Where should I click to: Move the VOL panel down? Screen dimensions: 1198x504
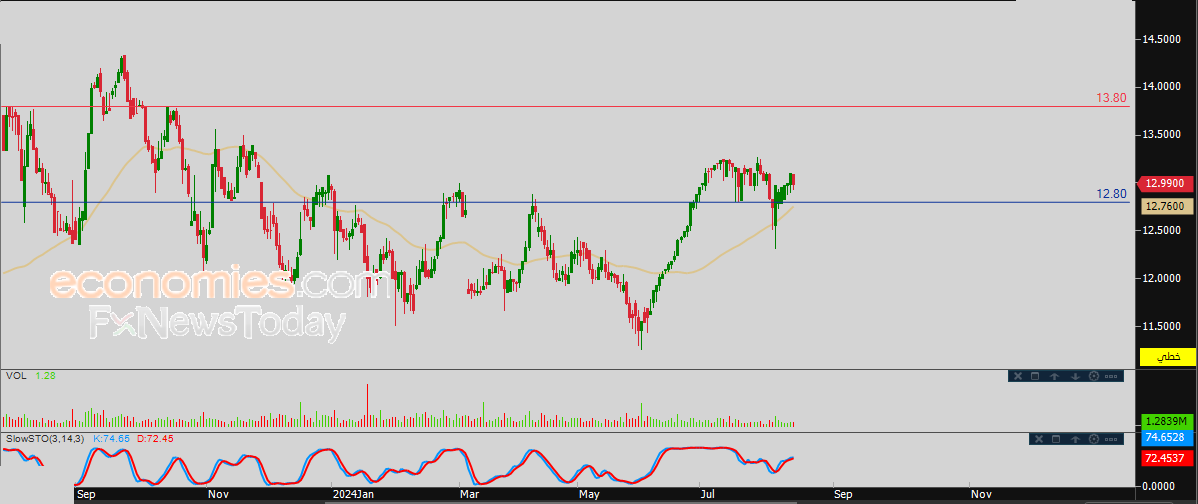pyautogui.click(x=1075, y=376)
